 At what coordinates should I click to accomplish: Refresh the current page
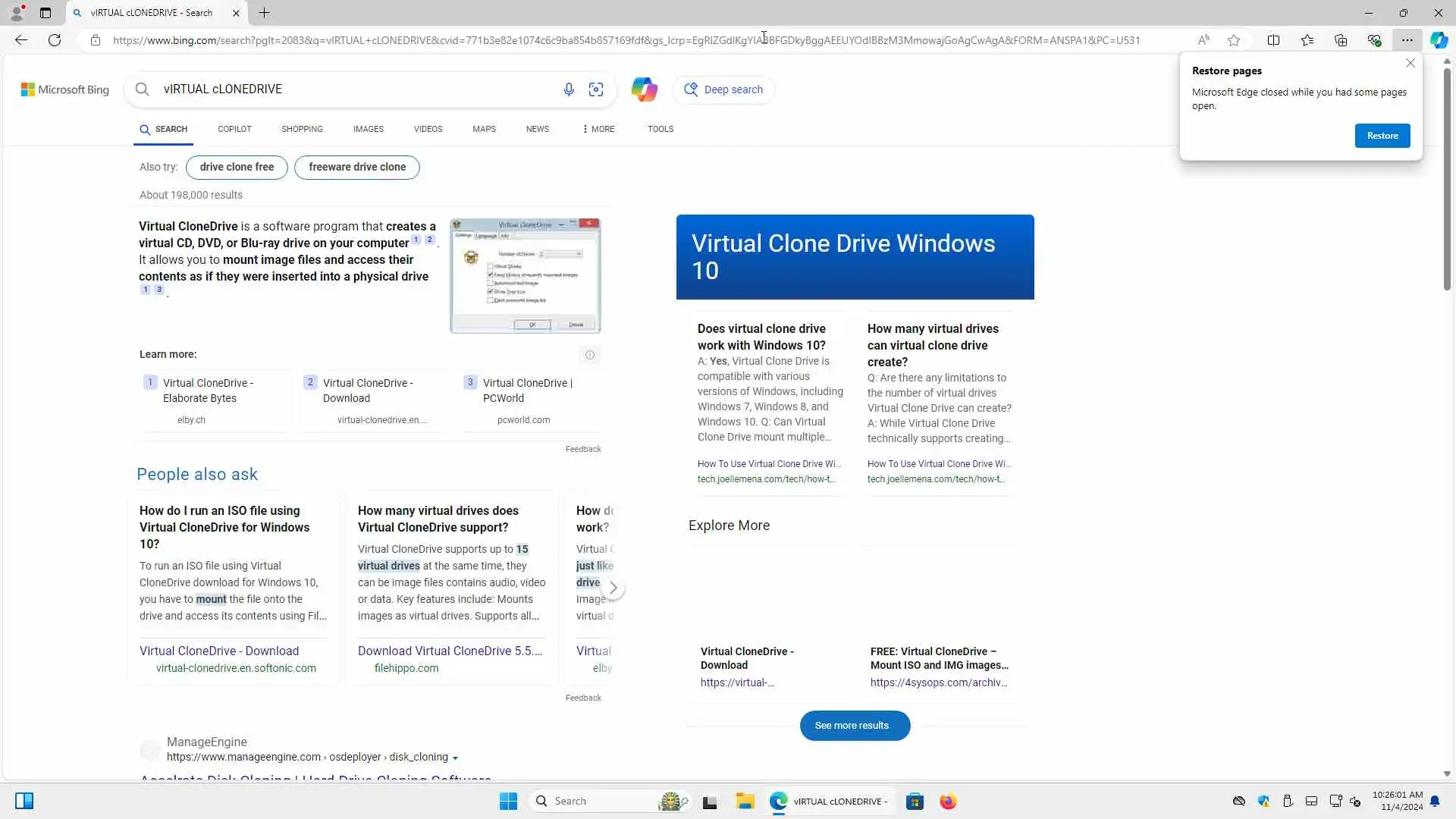(55, 40)
